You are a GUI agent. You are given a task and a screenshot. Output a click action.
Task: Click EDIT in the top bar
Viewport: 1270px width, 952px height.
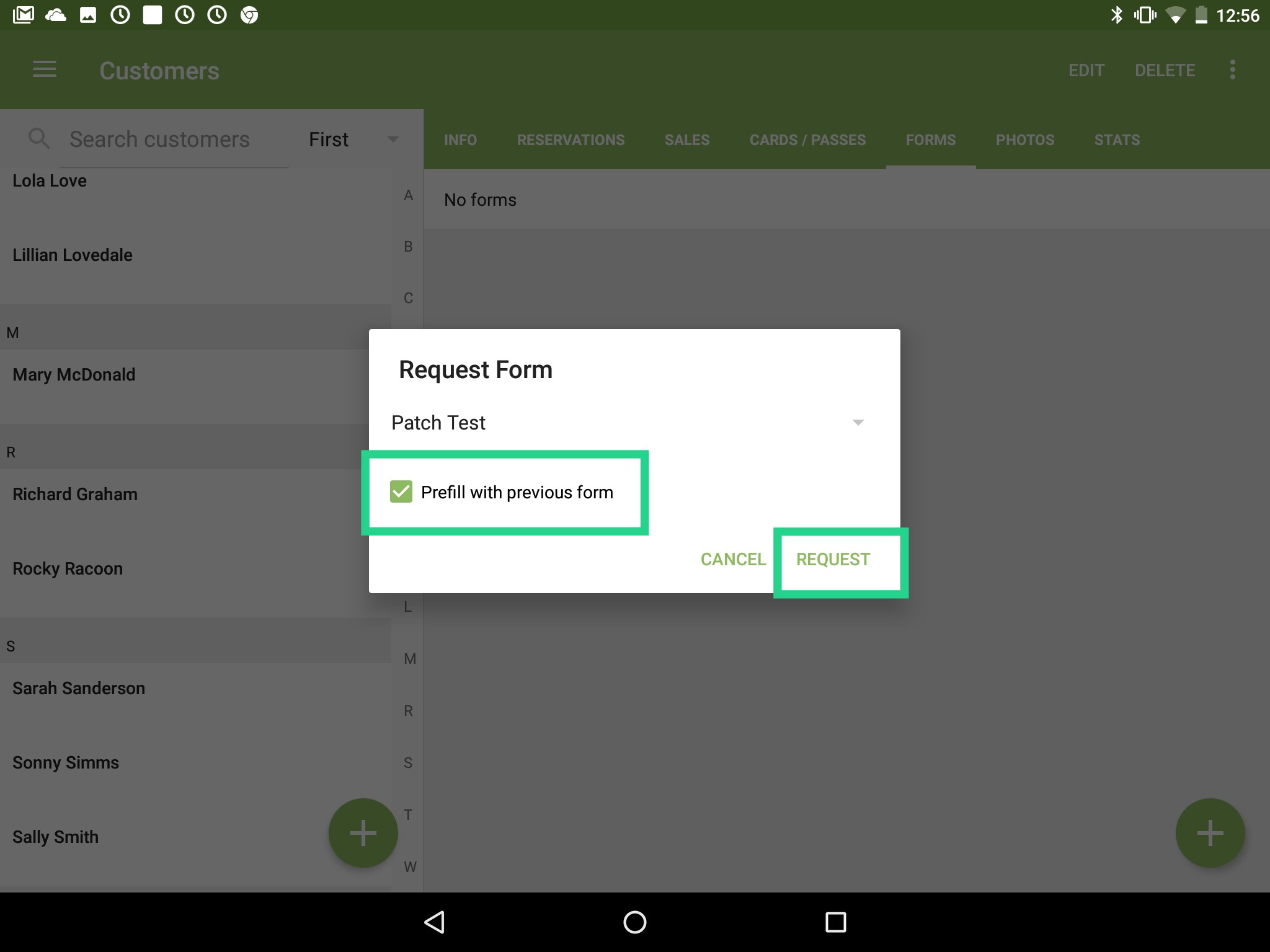(x=1086, y=70)
